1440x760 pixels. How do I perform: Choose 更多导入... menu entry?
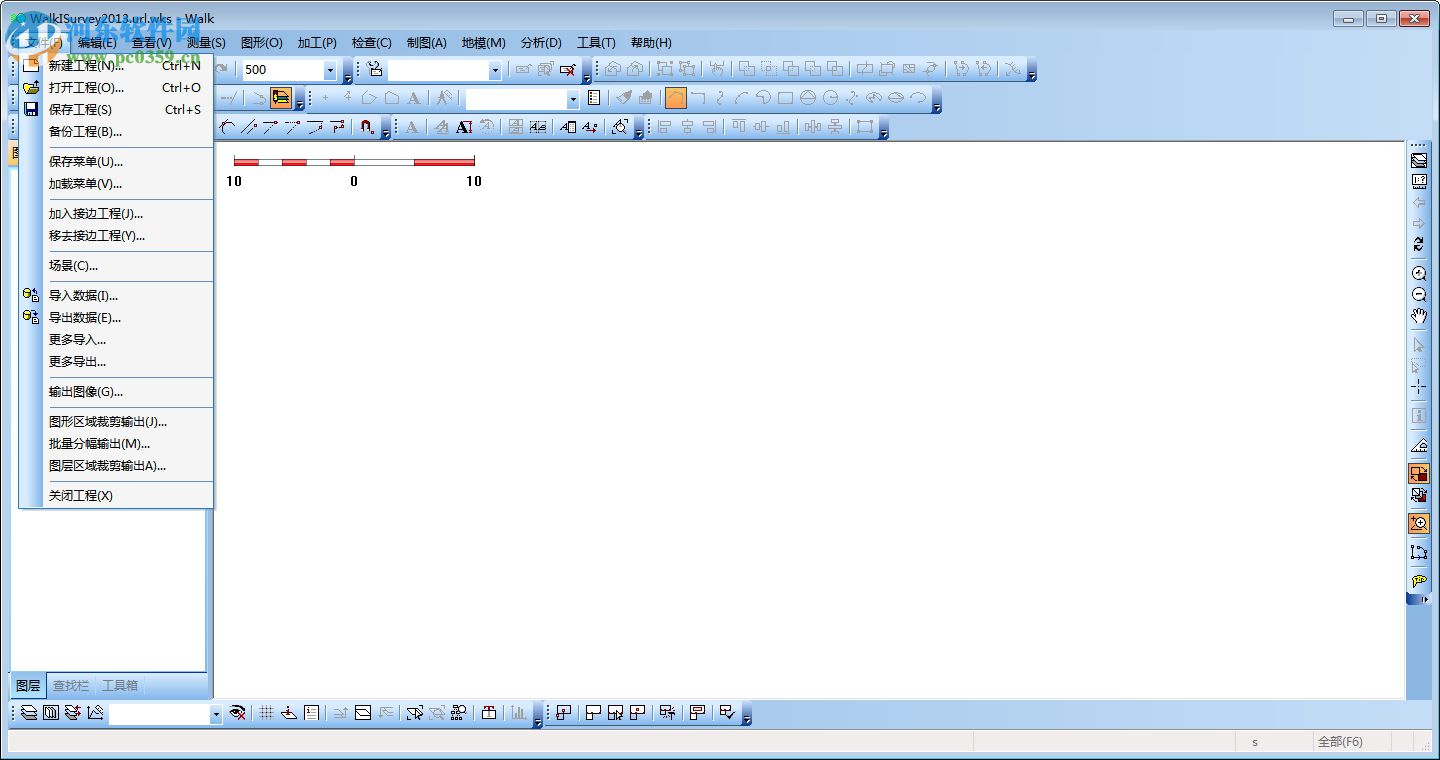pyautogui.click(x=116, y=340)
